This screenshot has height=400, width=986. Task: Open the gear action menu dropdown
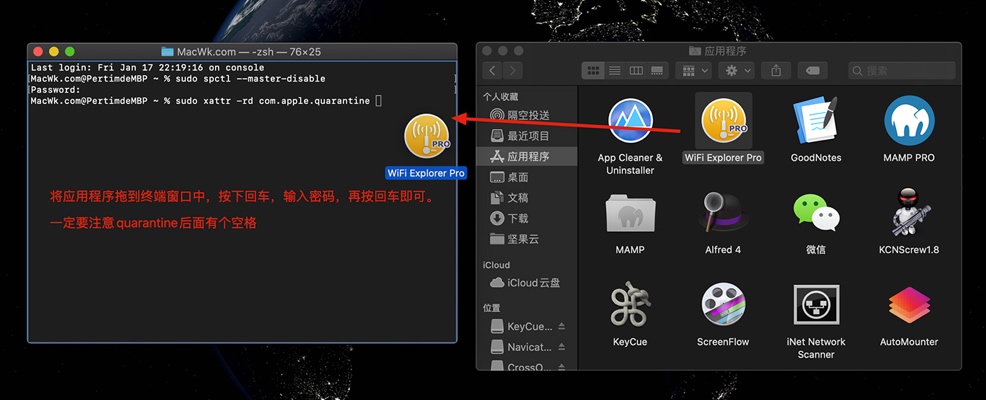coord(736,70)
